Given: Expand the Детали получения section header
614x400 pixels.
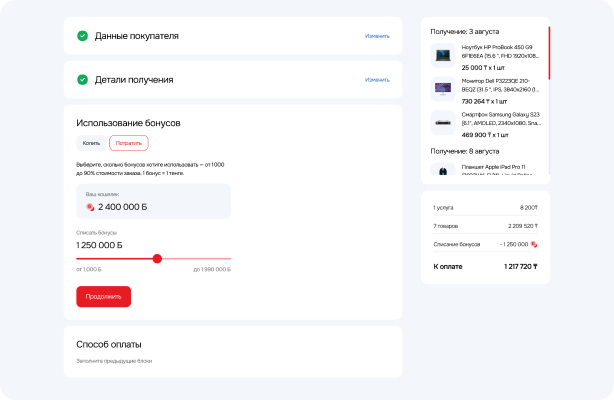Looking at the screenshot, I should tap(134, 79).
